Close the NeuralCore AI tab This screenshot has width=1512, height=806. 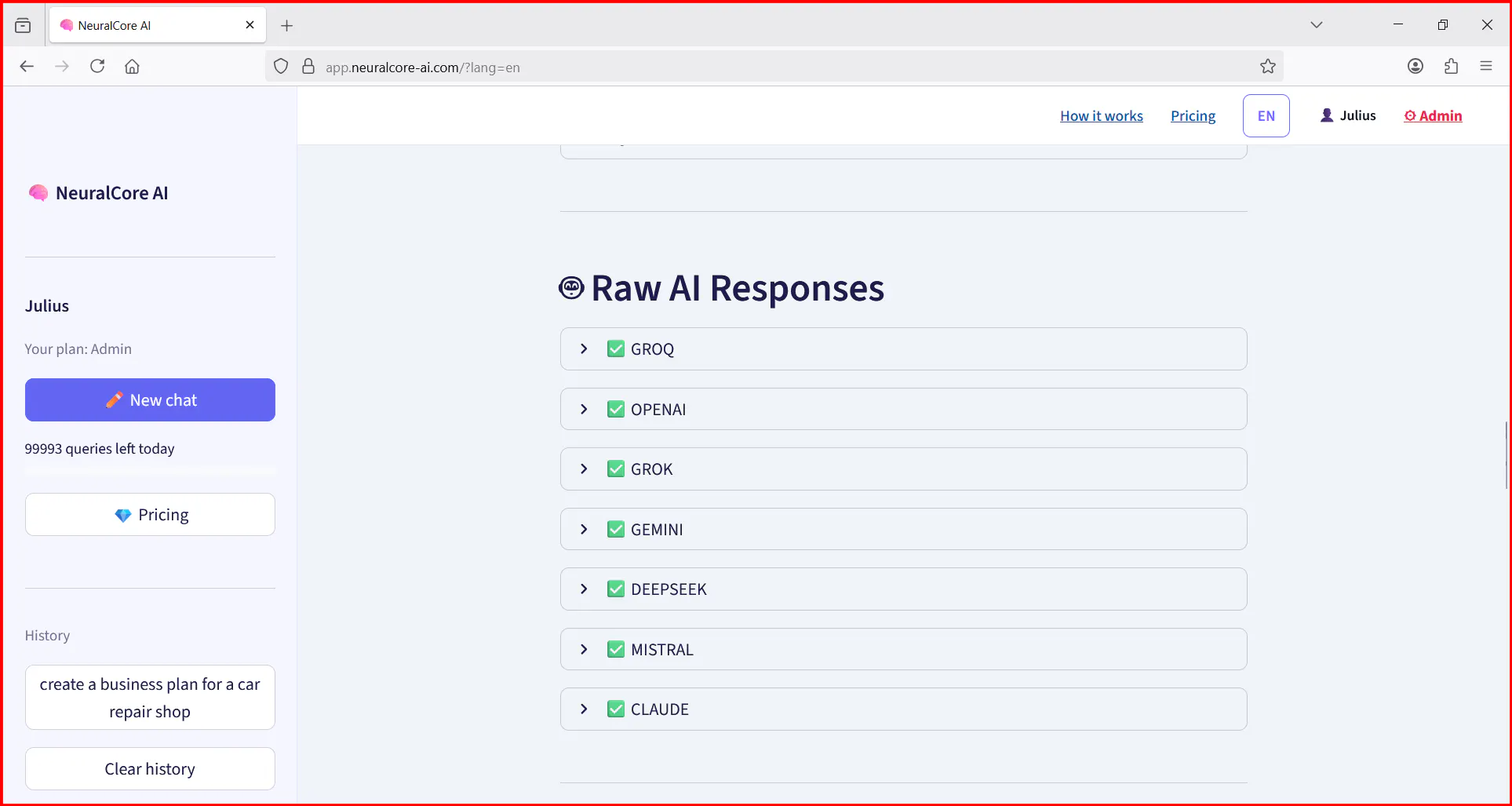tap(250, 25)
